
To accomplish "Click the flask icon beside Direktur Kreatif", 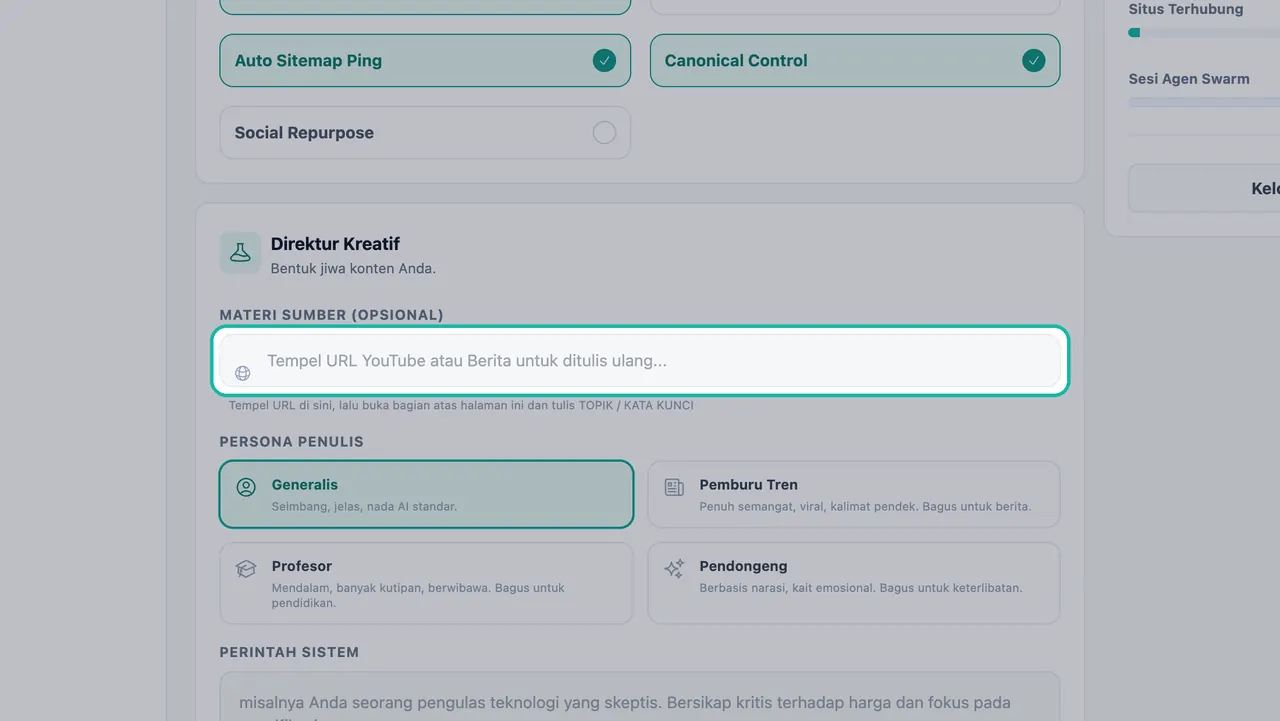I will coord(240,253).
